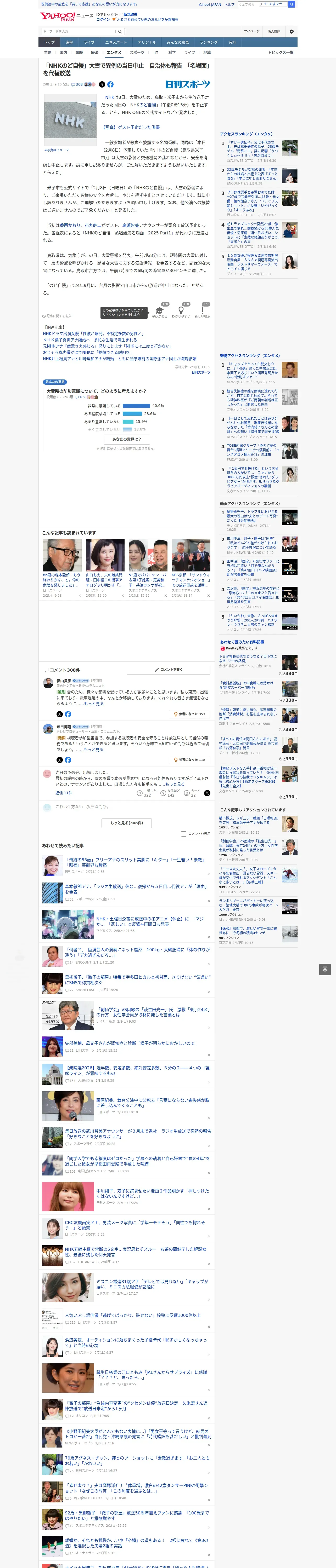Screen dimensions: 336x1568
Task: Expand all comments with もっと見る(308件)
Action: coord(127,822)
